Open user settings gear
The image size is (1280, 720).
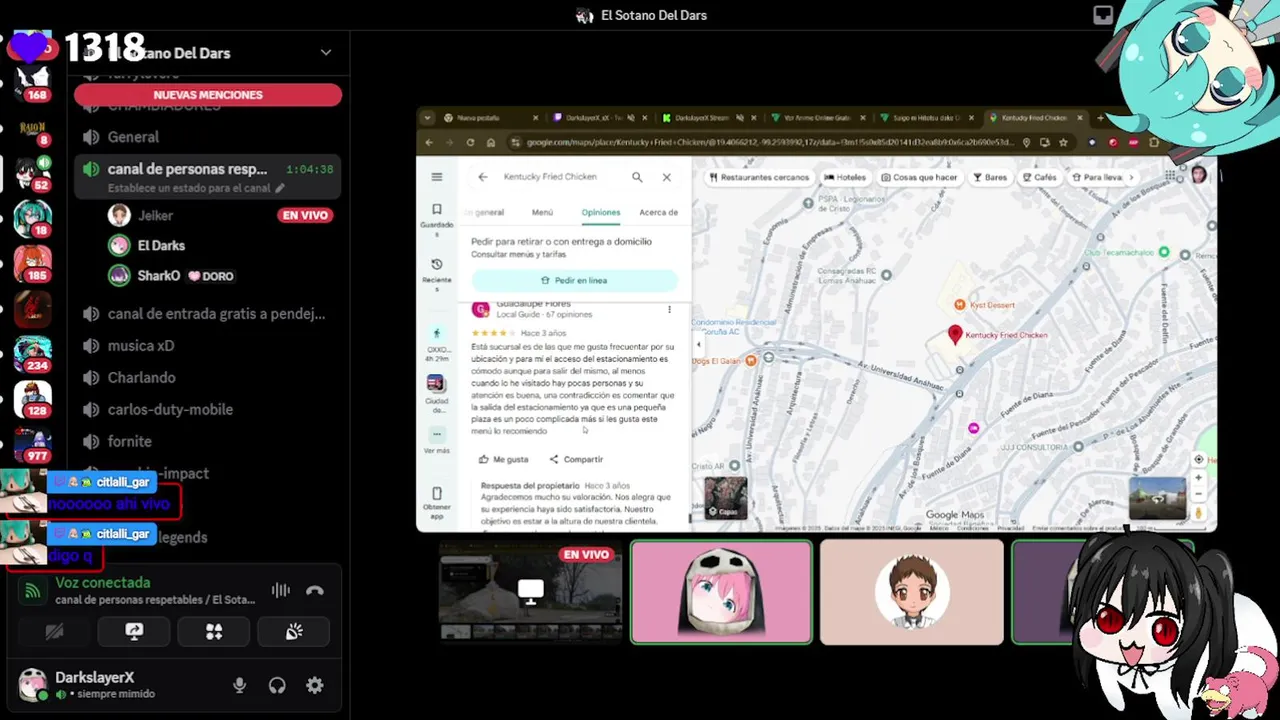[x=315, y=685]
